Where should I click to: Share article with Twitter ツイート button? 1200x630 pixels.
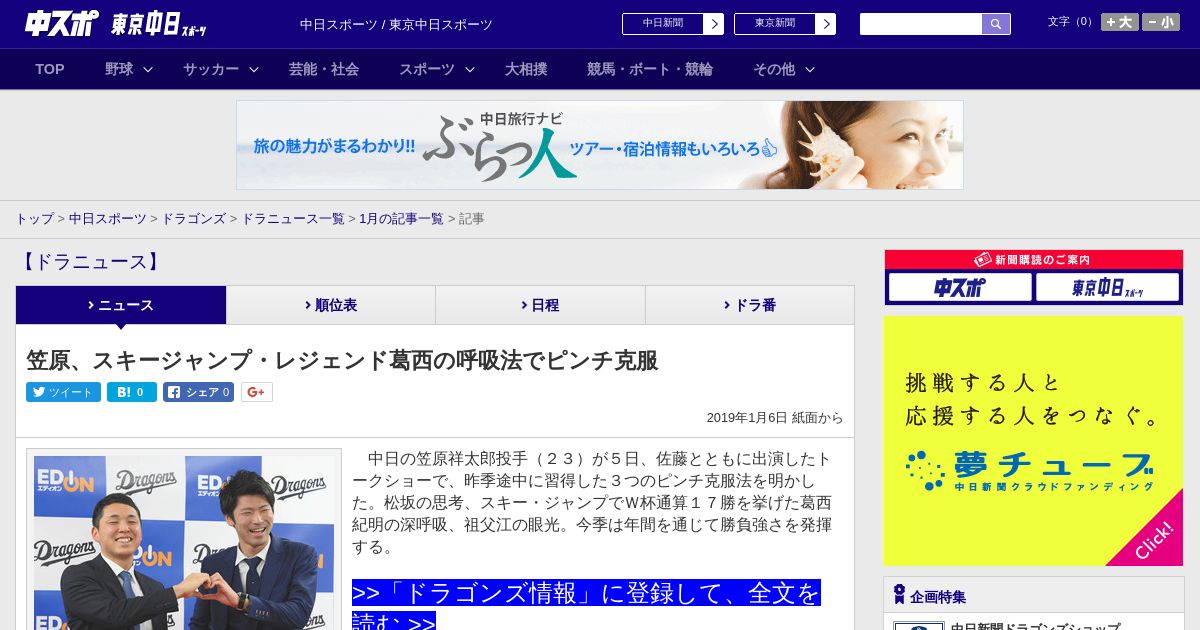coord(64,392)
